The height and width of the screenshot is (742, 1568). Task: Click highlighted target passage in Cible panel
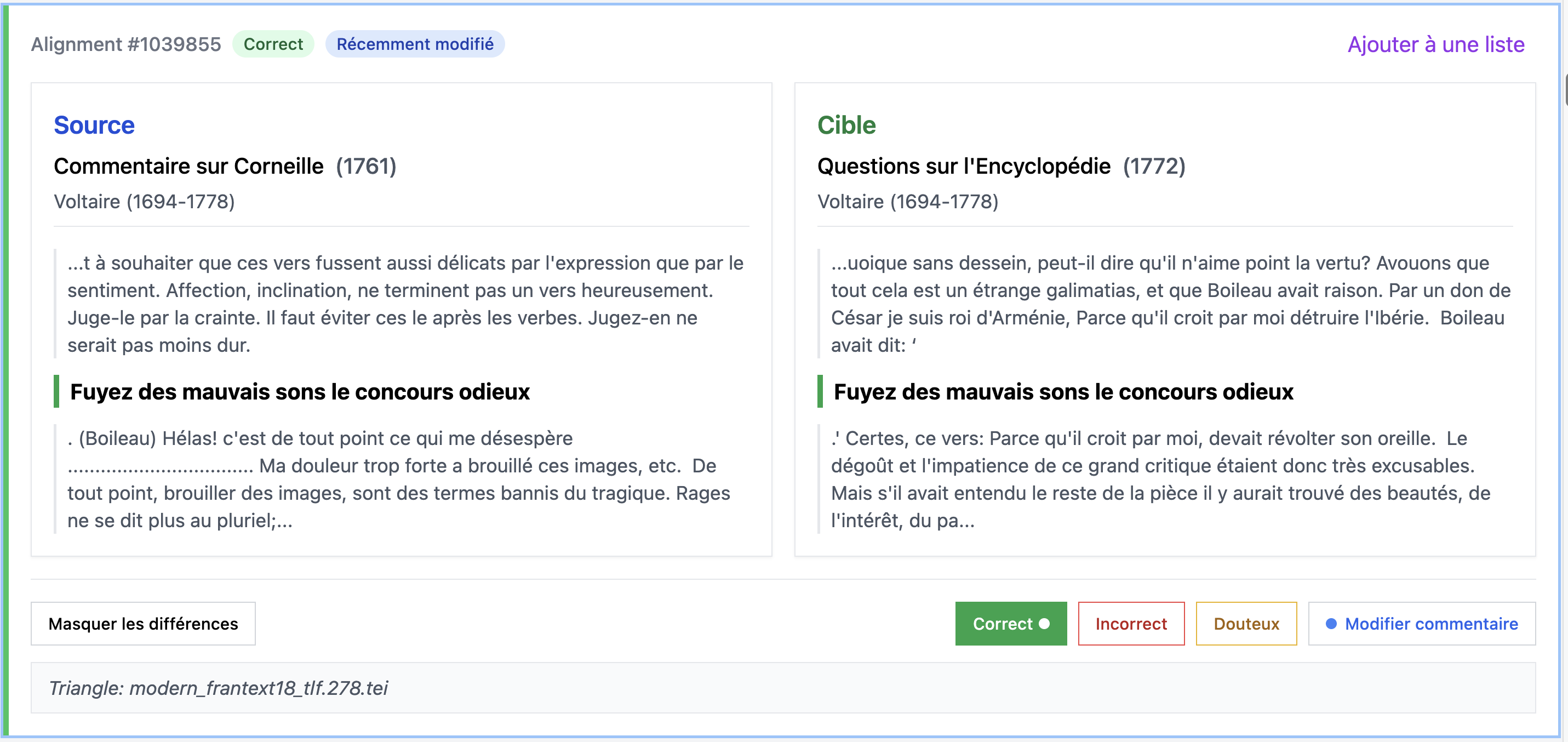pyautogui.click(x=1063, y=391)
